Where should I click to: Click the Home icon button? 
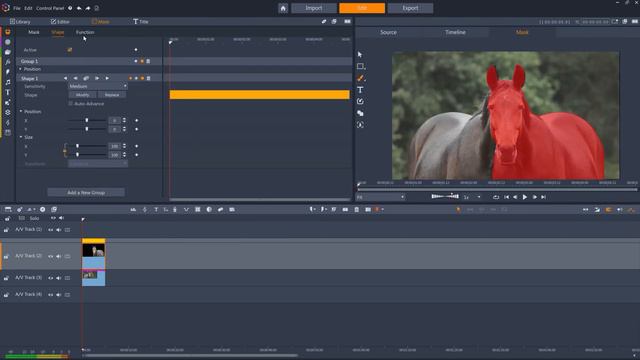283,8
